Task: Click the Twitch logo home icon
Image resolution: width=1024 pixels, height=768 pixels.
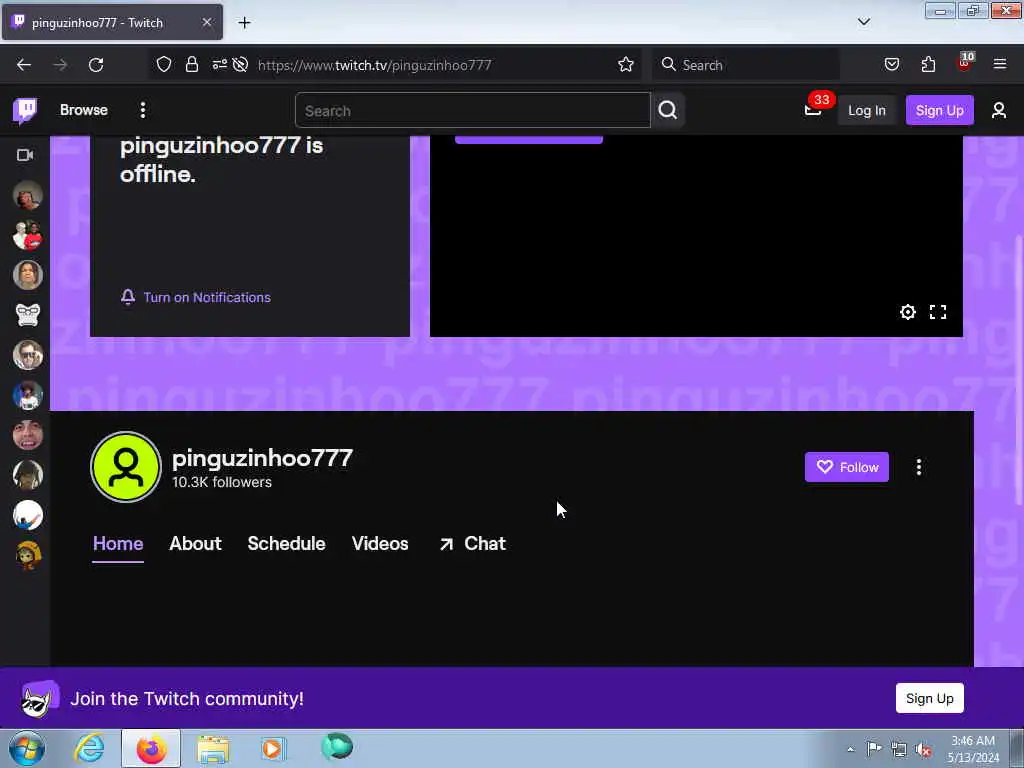Action: (25, 110)
